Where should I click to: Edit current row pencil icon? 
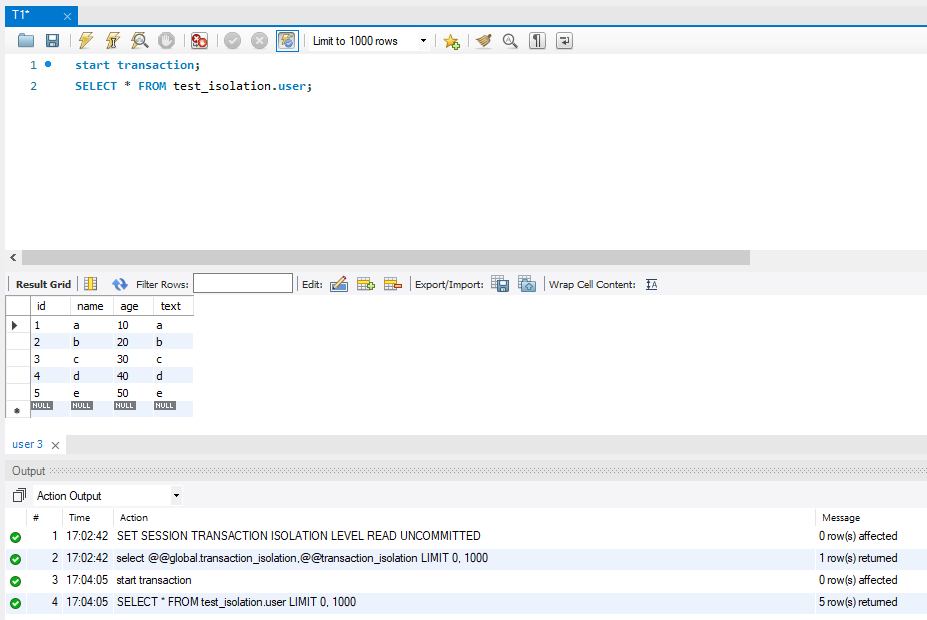(x=339, y=284)
